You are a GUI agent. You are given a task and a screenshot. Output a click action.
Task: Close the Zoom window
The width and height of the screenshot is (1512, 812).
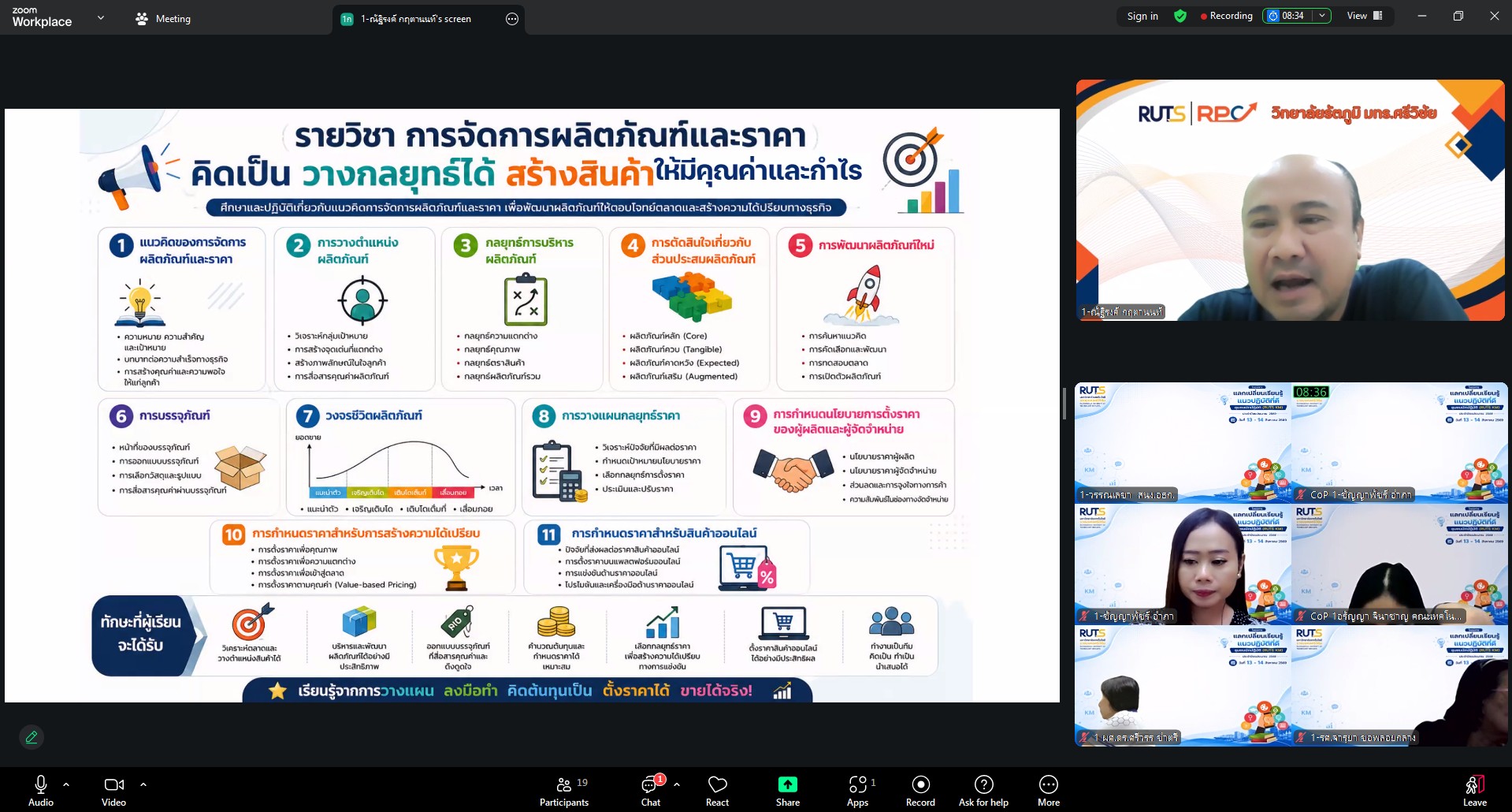[1495, 16]
